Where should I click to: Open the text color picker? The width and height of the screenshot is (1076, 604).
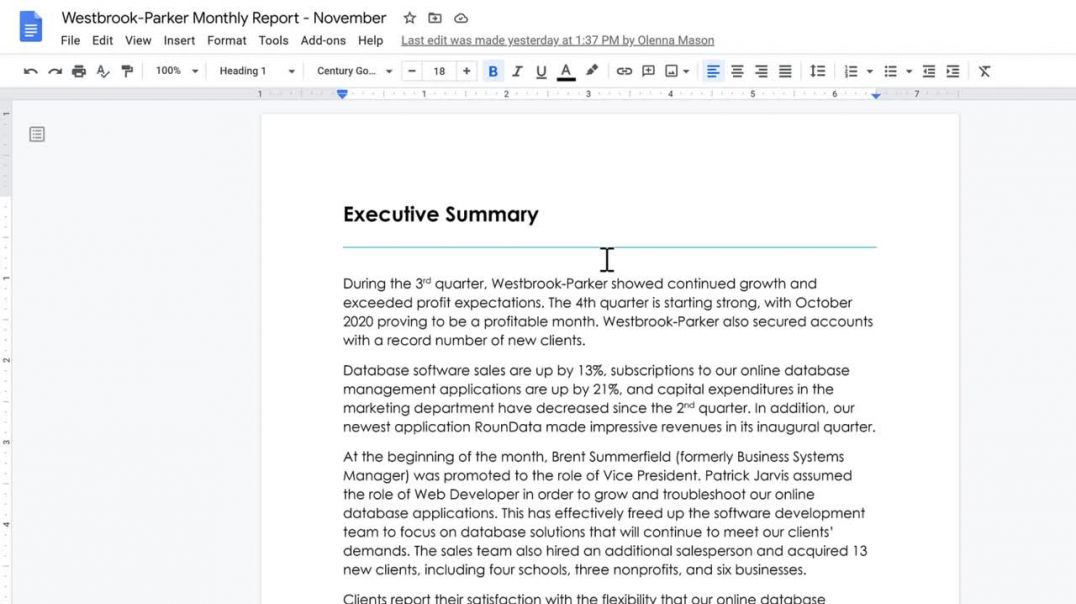(x=565, y=71)
